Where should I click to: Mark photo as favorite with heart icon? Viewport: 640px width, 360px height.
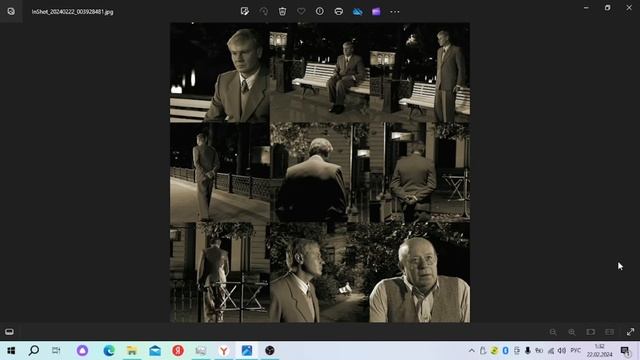(301, 11)
